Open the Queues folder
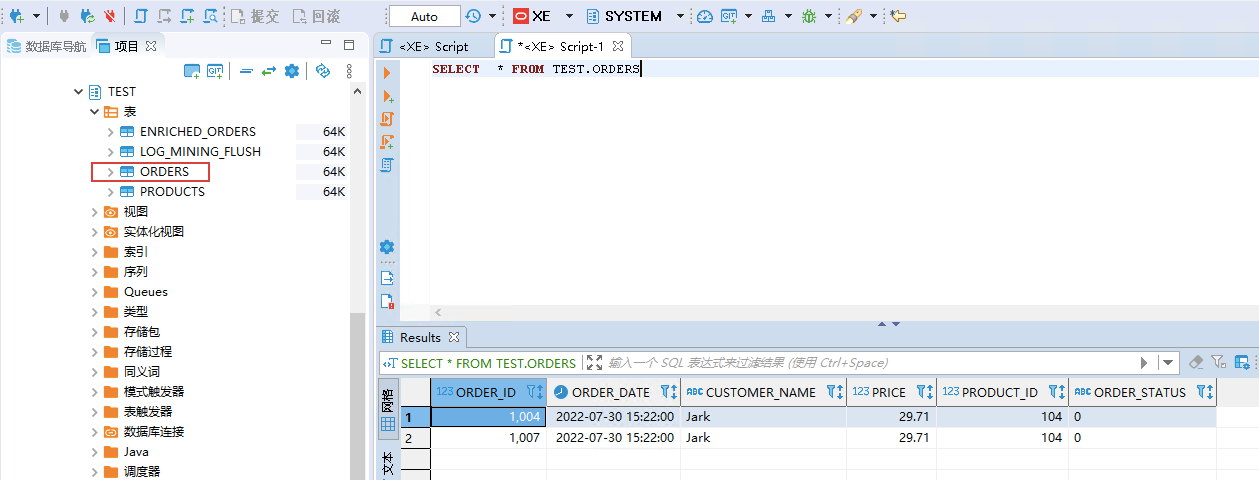 click(x=146, y=292)
